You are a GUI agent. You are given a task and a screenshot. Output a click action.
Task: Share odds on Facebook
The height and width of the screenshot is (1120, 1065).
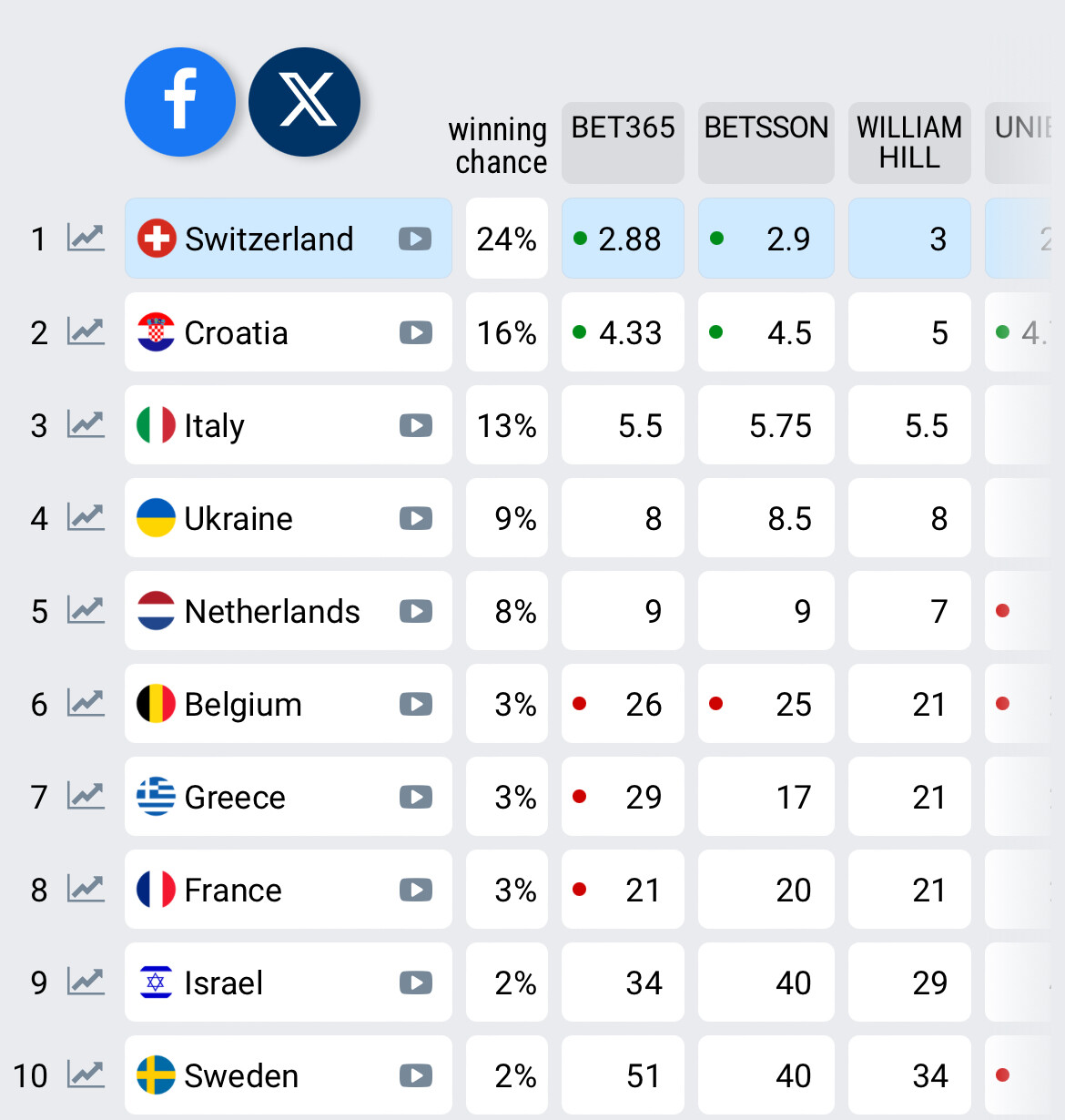[179, 101]
